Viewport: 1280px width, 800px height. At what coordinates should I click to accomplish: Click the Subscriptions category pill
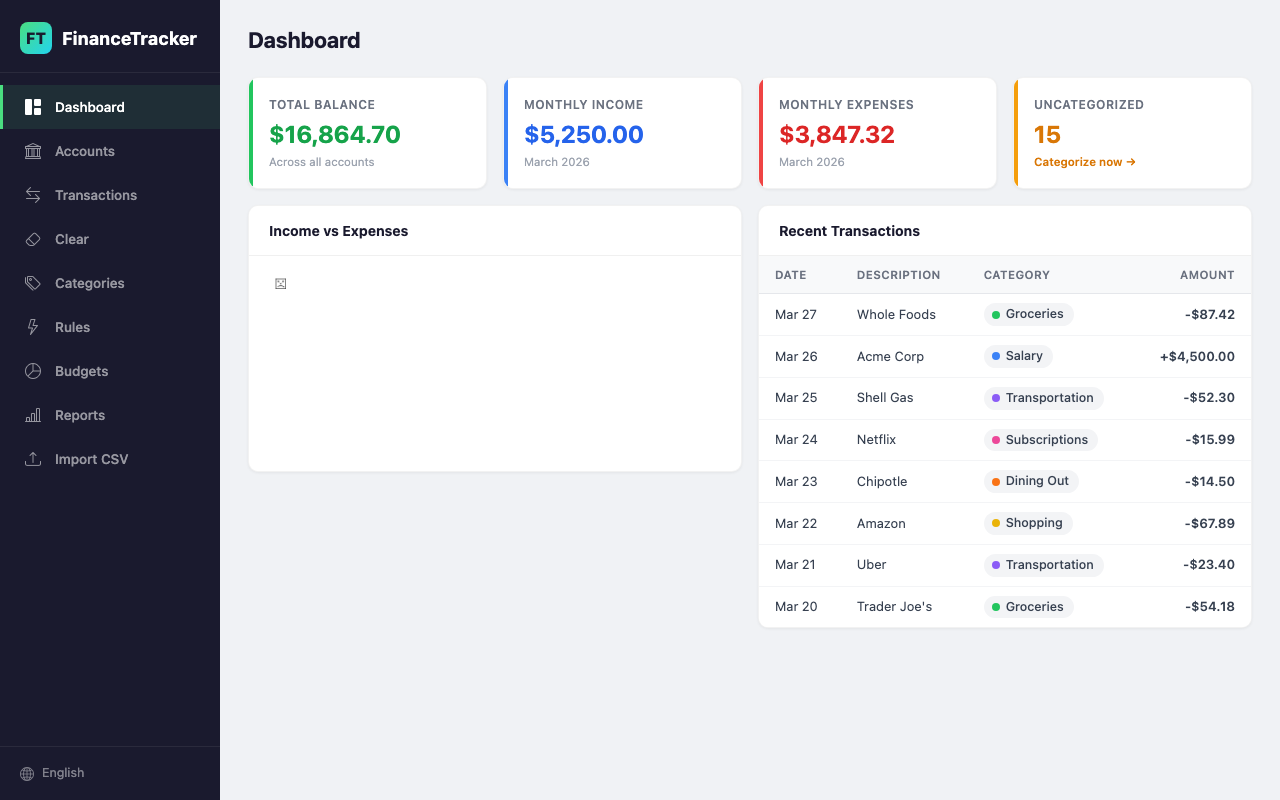tap(1041, 440)
